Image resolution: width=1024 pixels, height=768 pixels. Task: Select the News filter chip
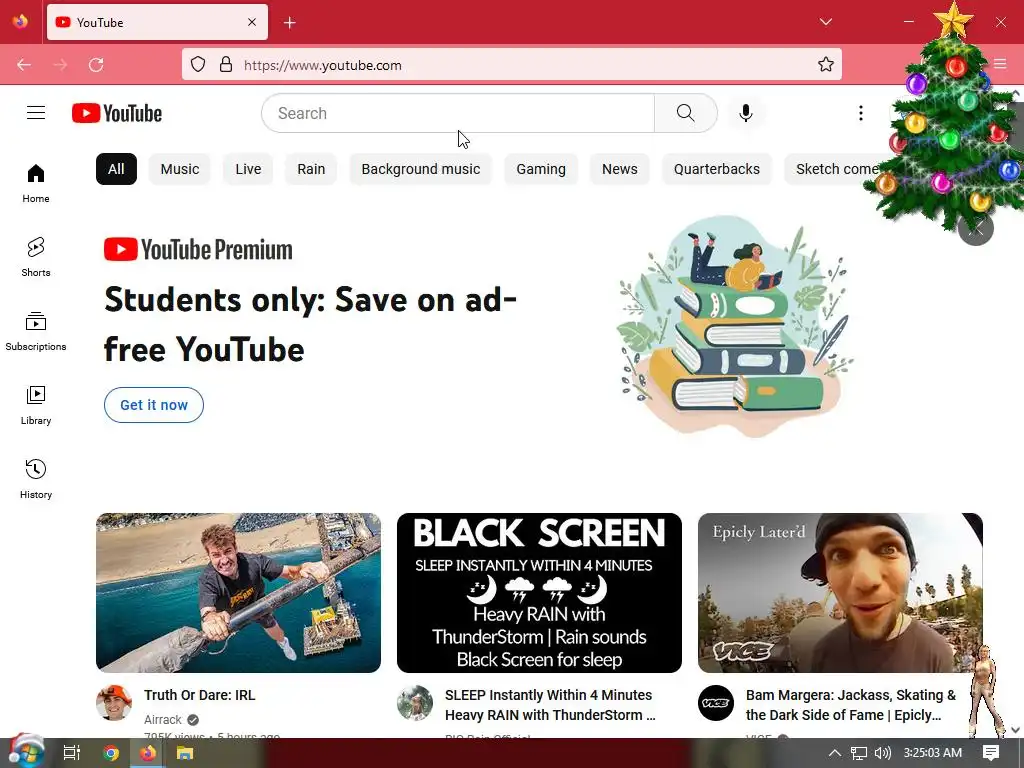click(x=620, y=169)
